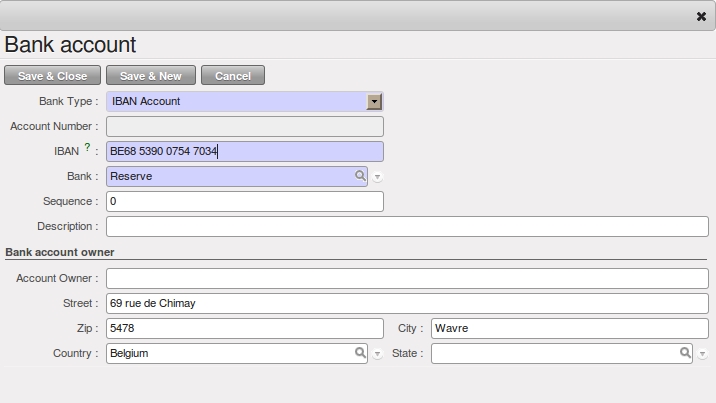
Task: Focus the IBAN input field
Action: click(x=244, y=151)
